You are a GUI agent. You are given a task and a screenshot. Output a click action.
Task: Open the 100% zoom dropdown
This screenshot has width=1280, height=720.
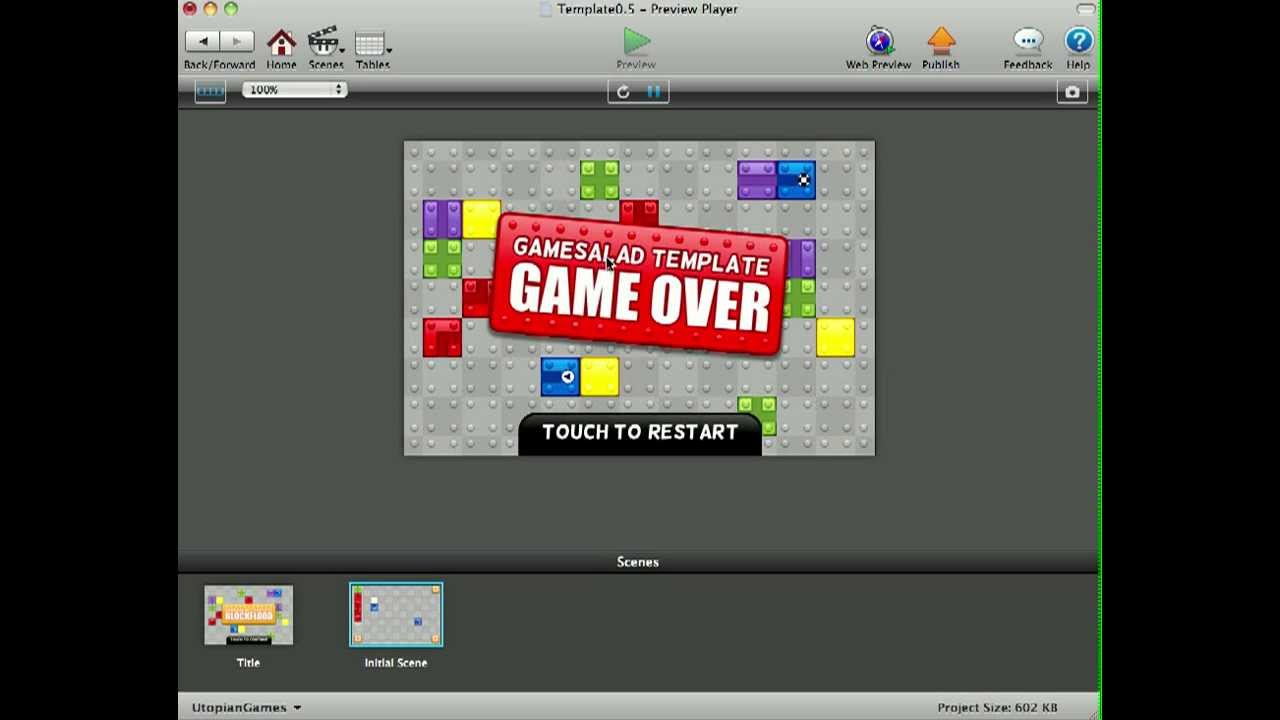coord(294,90)
